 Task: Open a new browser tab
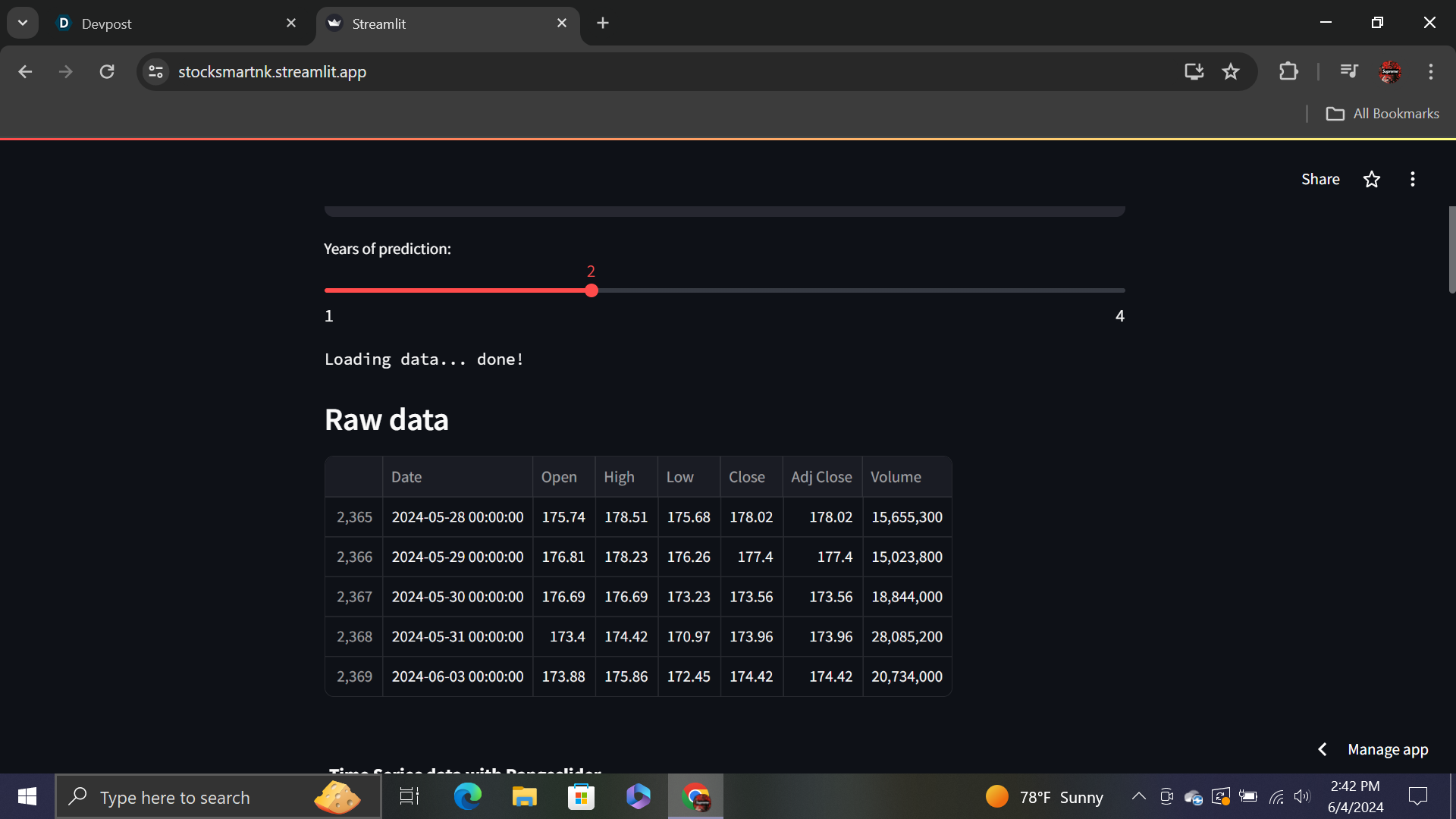pyautogui.click(x=603, y=24)
